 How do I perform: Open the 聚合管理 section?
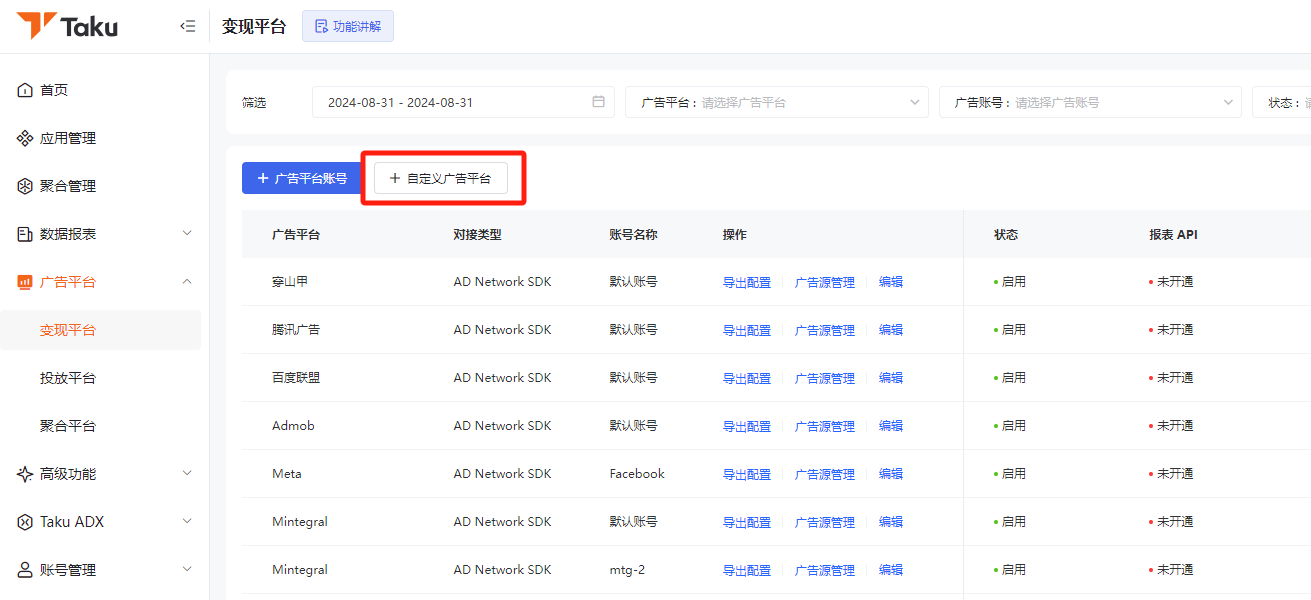click(70, 185)
